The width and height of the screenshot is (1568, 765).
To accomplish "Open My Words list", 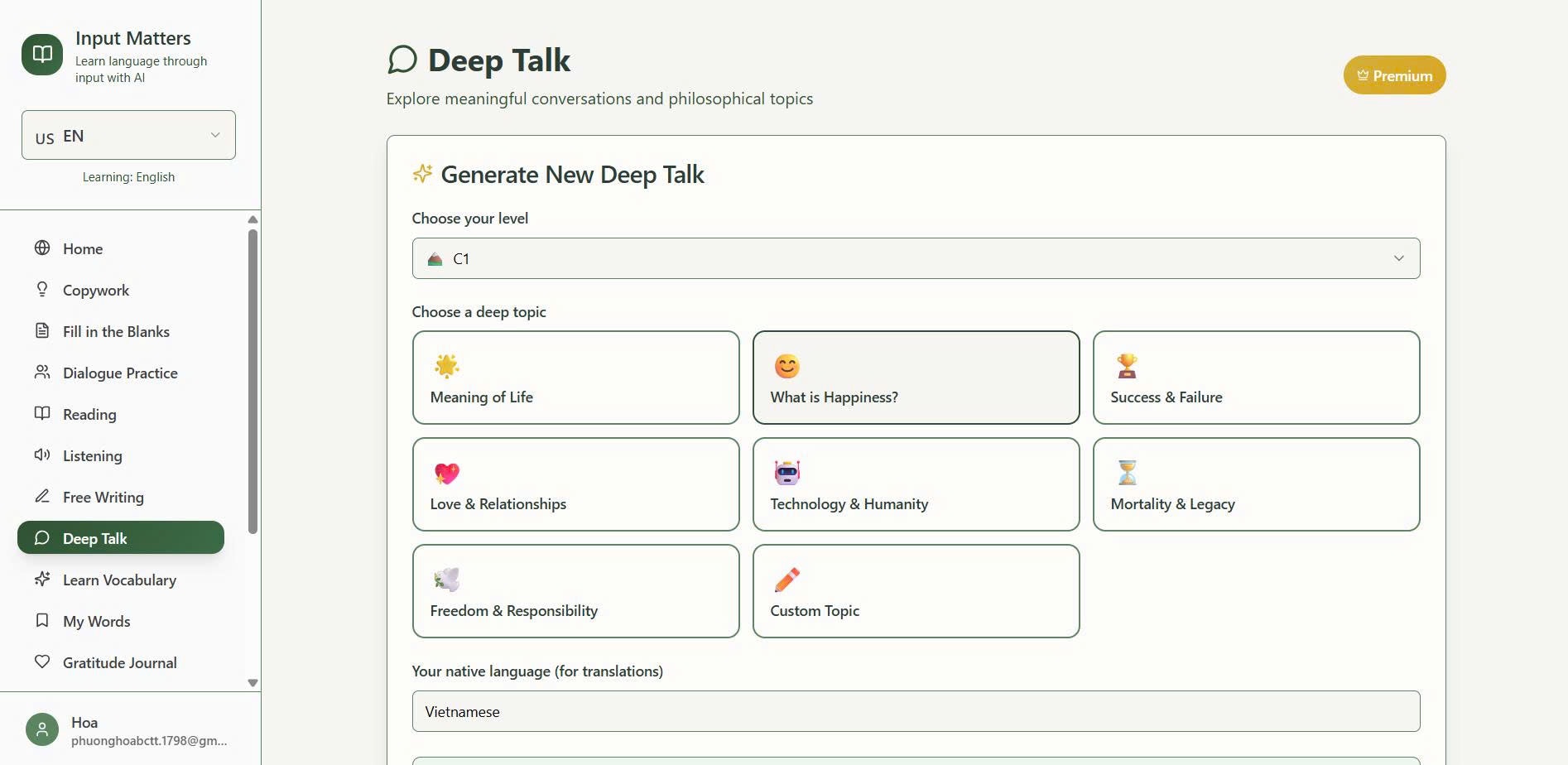I will [121, 621].
